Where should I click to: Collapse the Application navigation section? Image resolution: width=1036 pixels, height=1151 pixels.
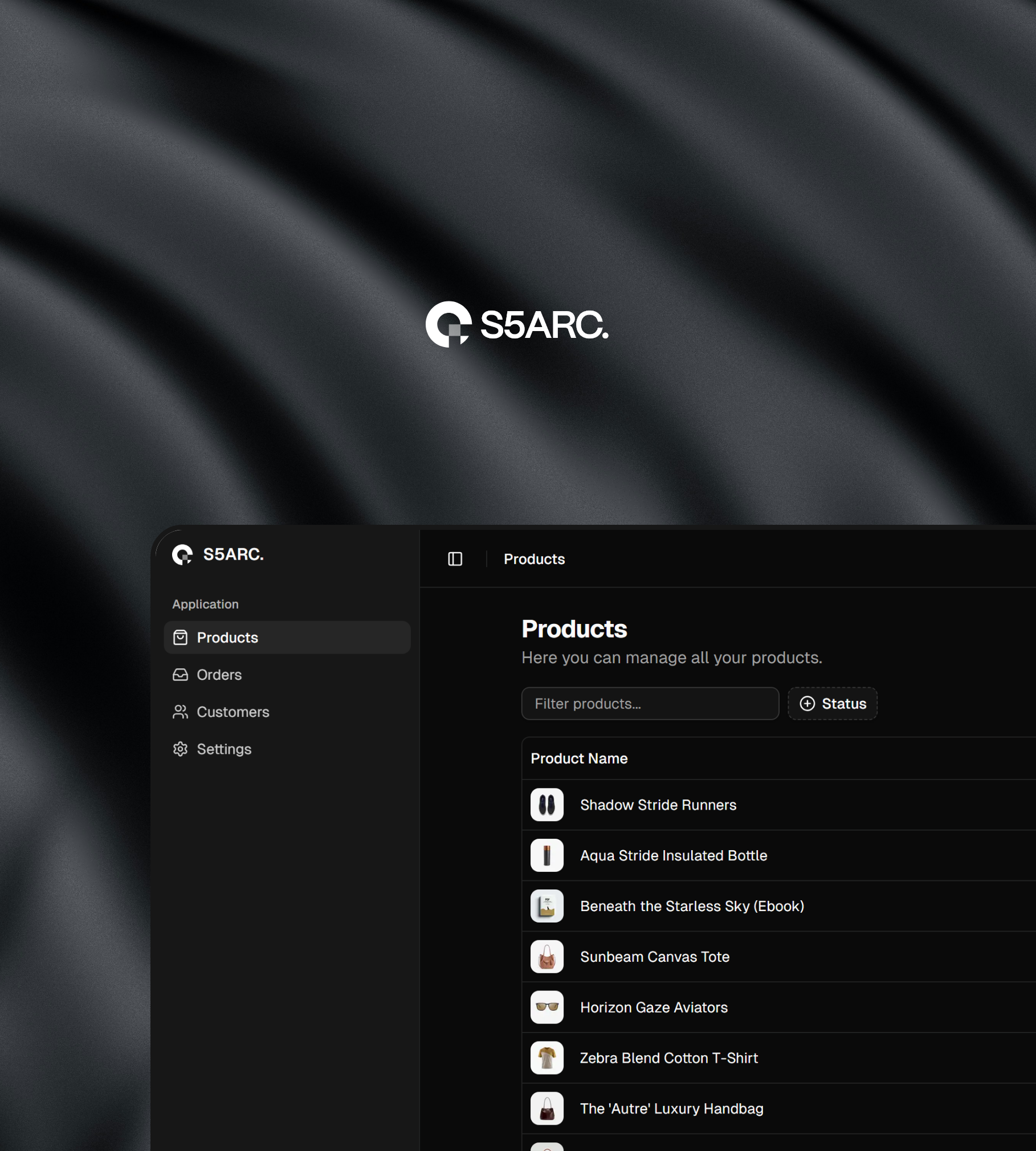(206, 604)
